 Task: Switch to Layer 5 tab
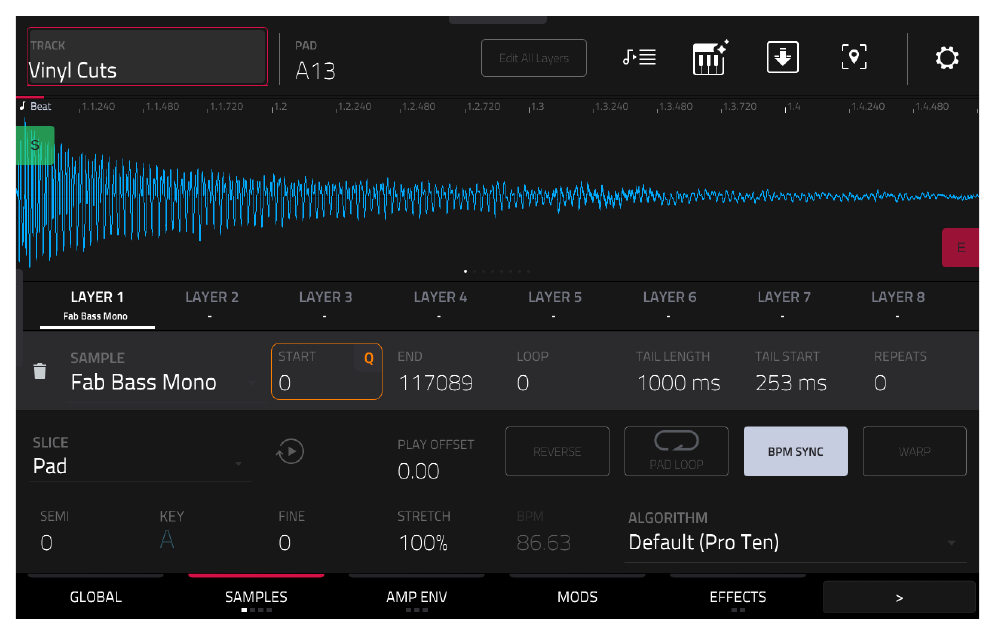555,306
